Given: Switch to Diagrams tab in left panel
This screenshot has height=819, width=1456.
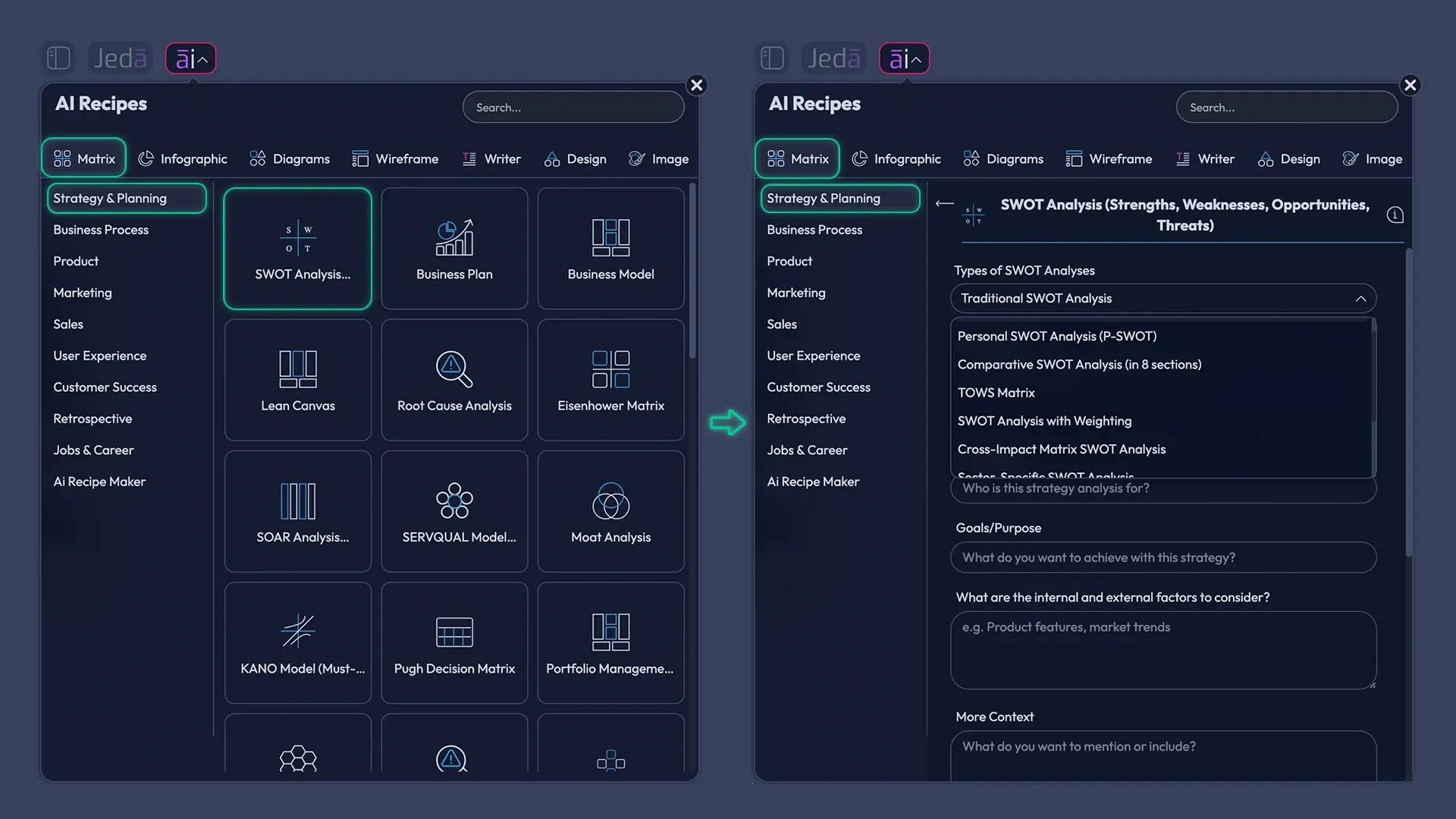Looking at the screenshot, I should point(290,158).
